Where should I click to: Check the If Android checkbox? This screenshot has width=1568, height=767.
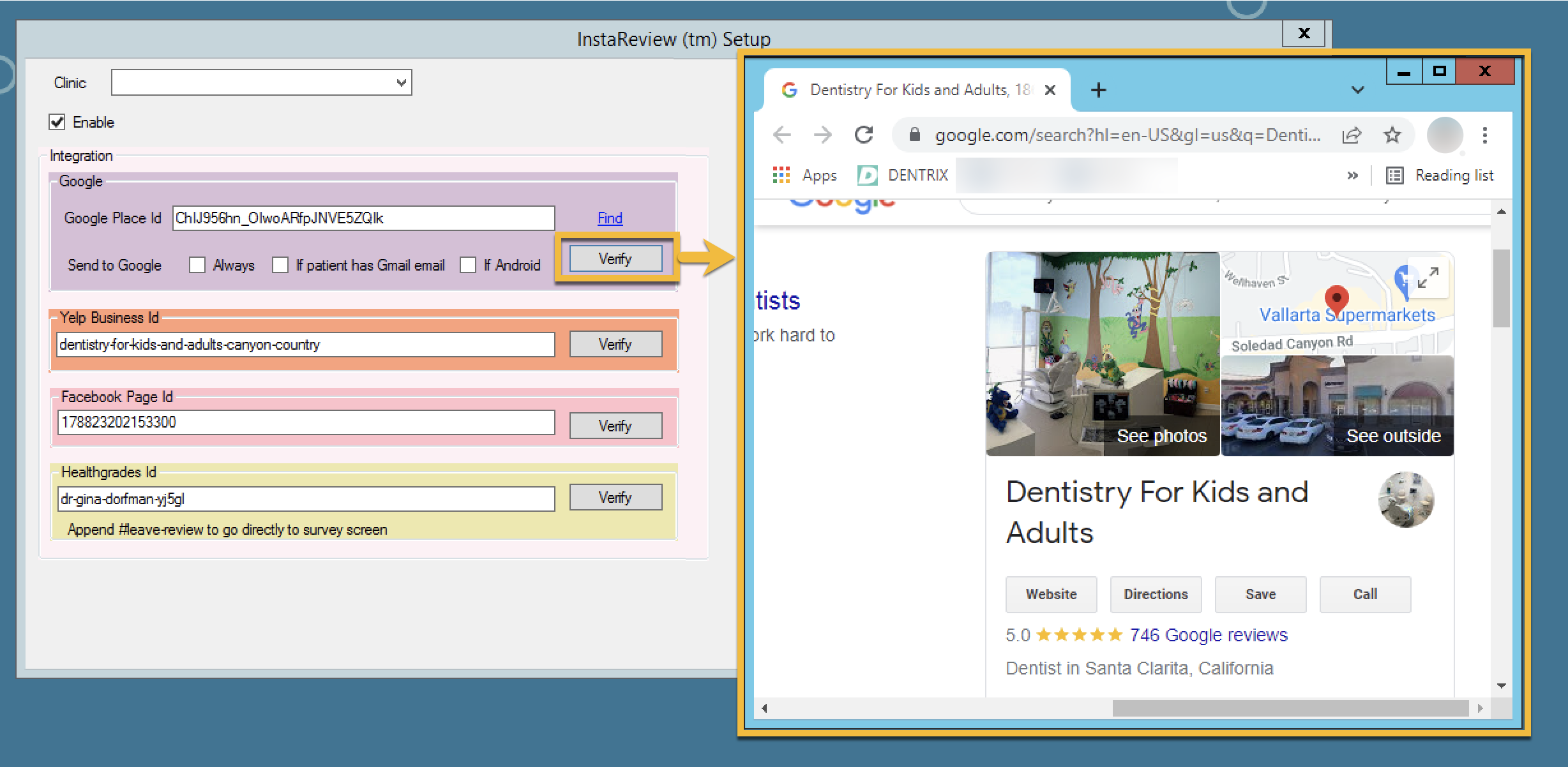point(468,265)
